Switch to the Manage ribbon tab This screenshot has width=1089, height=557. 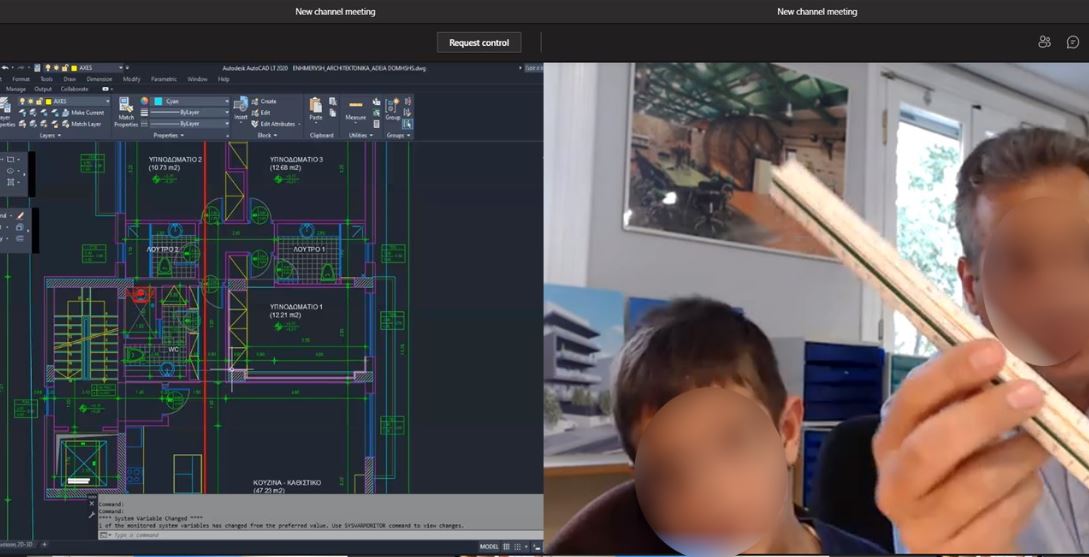point(16,89)
